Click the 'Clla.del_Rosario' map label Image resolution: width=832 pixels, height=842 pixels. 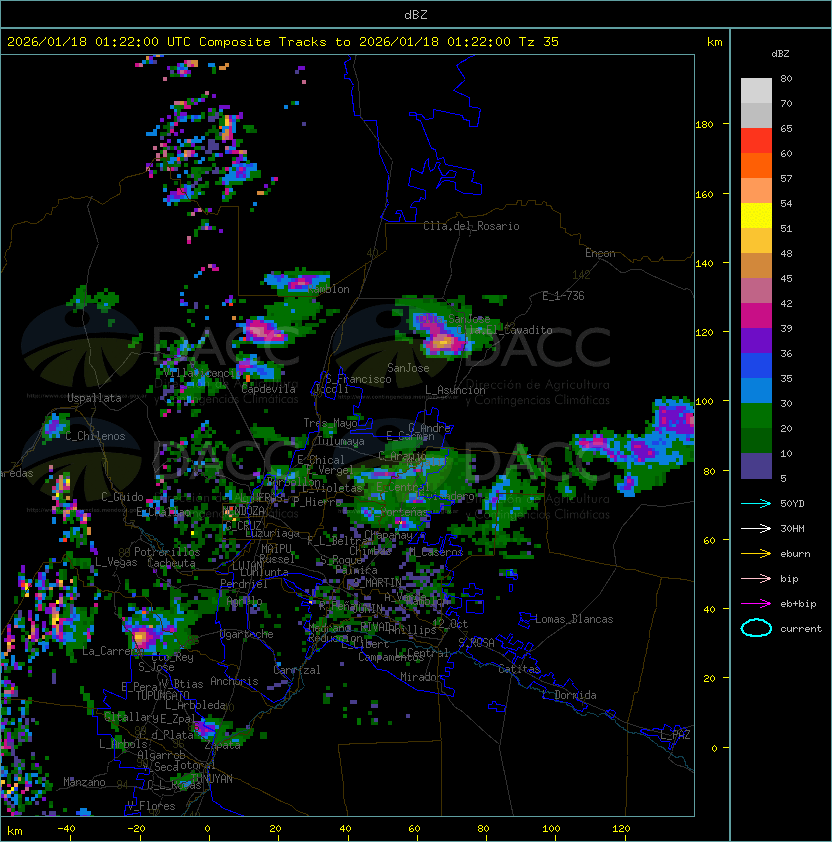(471, 226)
